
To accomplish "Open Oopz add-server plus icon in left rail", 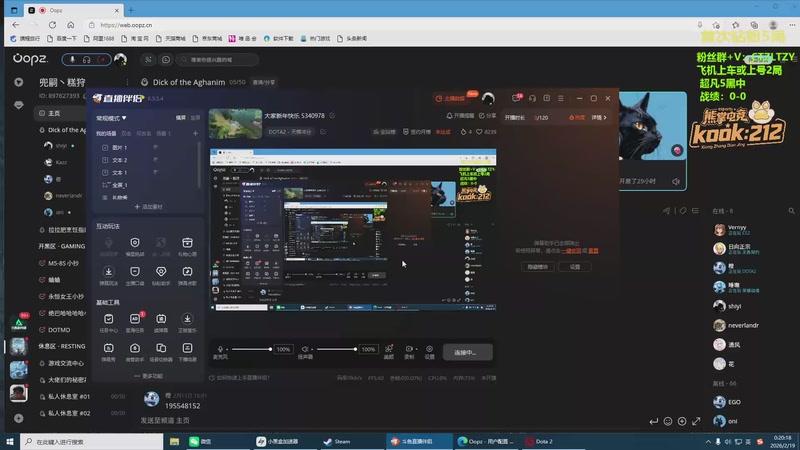I will 19,418.
